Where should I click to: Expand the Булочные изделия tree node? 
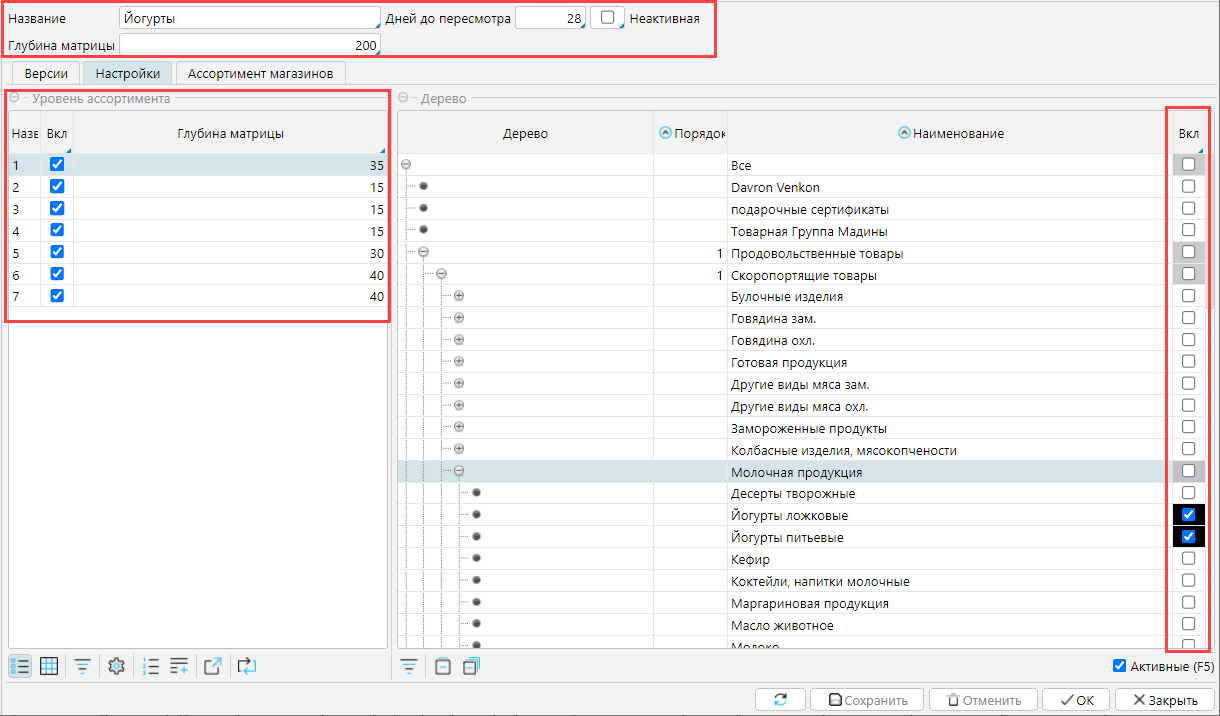click(459, 297)
